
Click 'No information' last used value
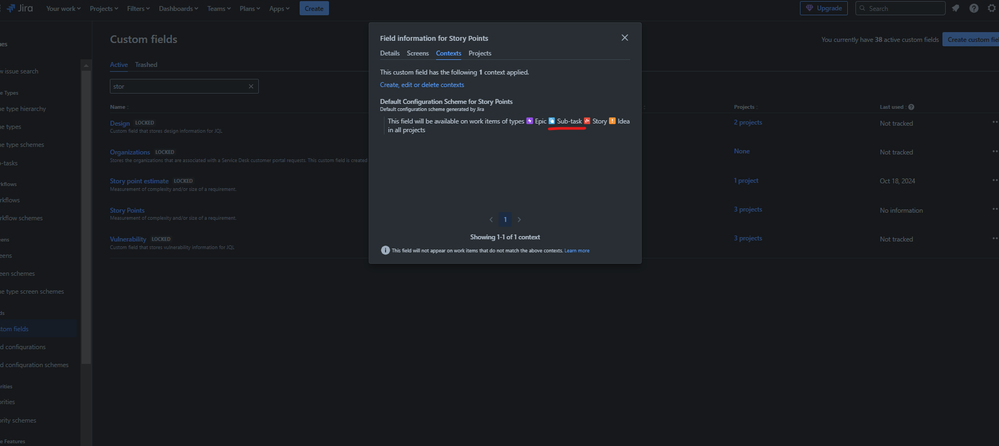901,210
